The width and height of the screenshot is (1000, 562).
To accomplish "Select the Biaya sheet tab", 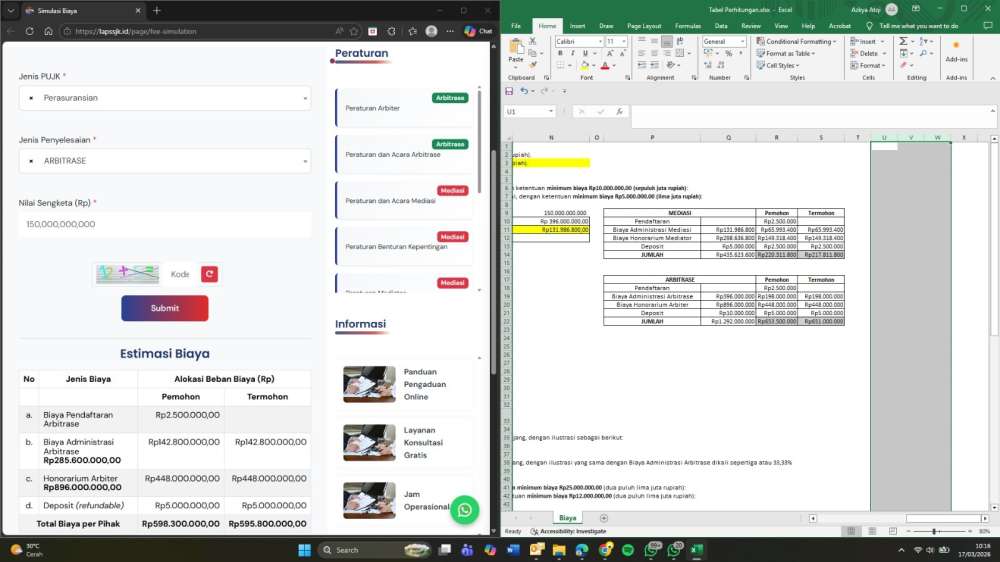I will click(568, 518).
